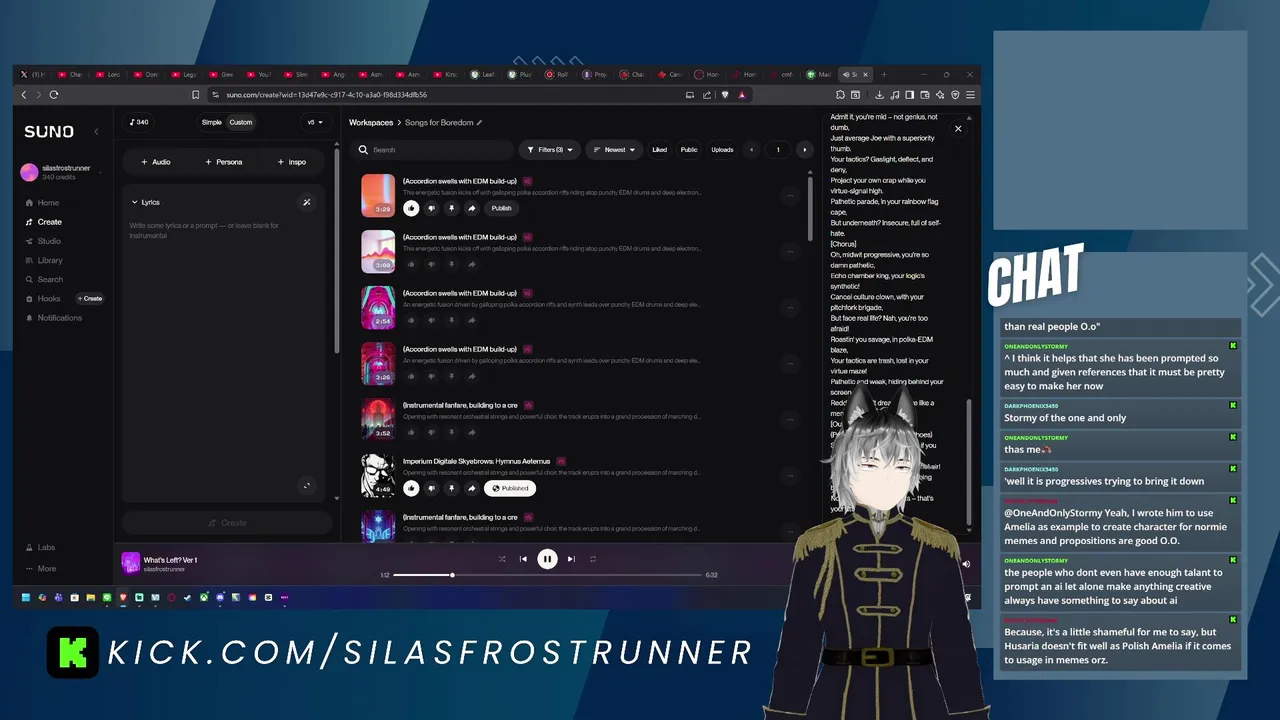
Task: Toggle shuffle in the player
Action: point(502,559)
